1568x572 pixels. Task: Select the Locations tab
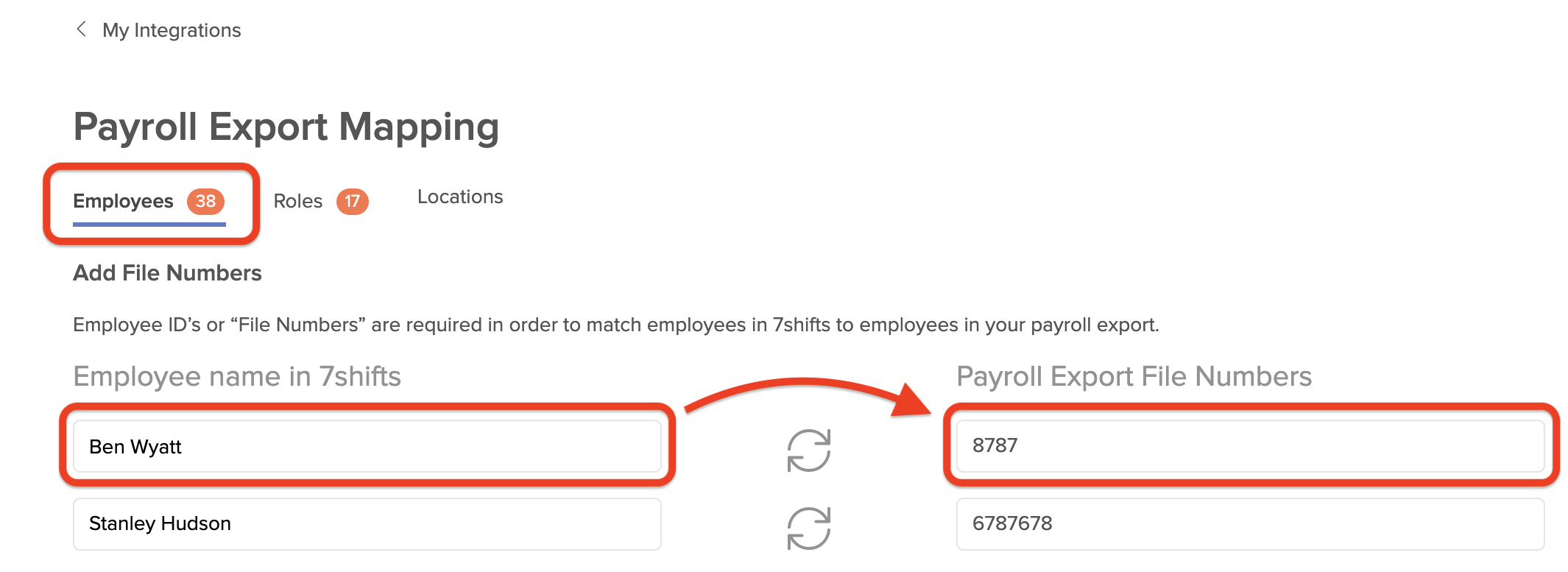click(460, 197)
